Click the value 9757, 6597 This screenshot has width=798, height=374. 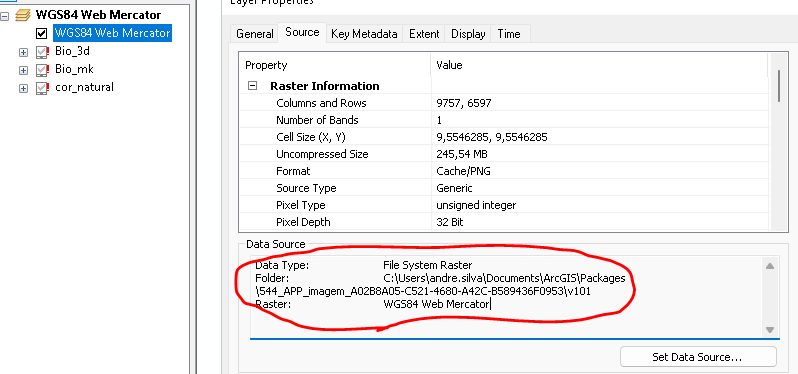pos(464,103)
